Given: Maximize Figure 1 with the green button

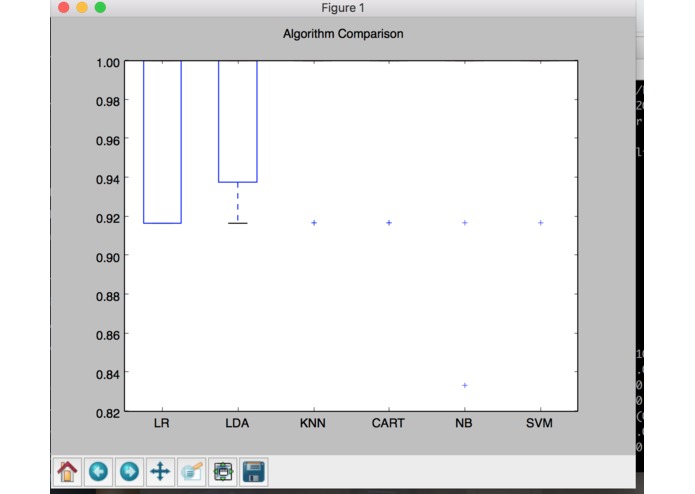Looking at the screenshot, I should tap(101, 8).
